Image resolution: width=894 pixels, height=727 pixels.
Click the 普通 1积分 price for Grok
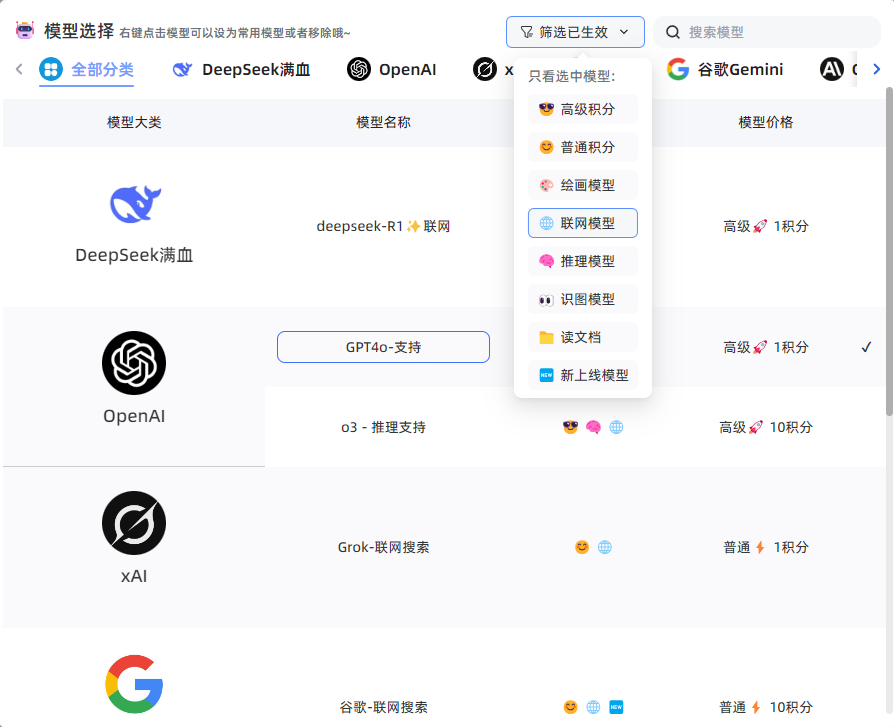coord(766,547)
